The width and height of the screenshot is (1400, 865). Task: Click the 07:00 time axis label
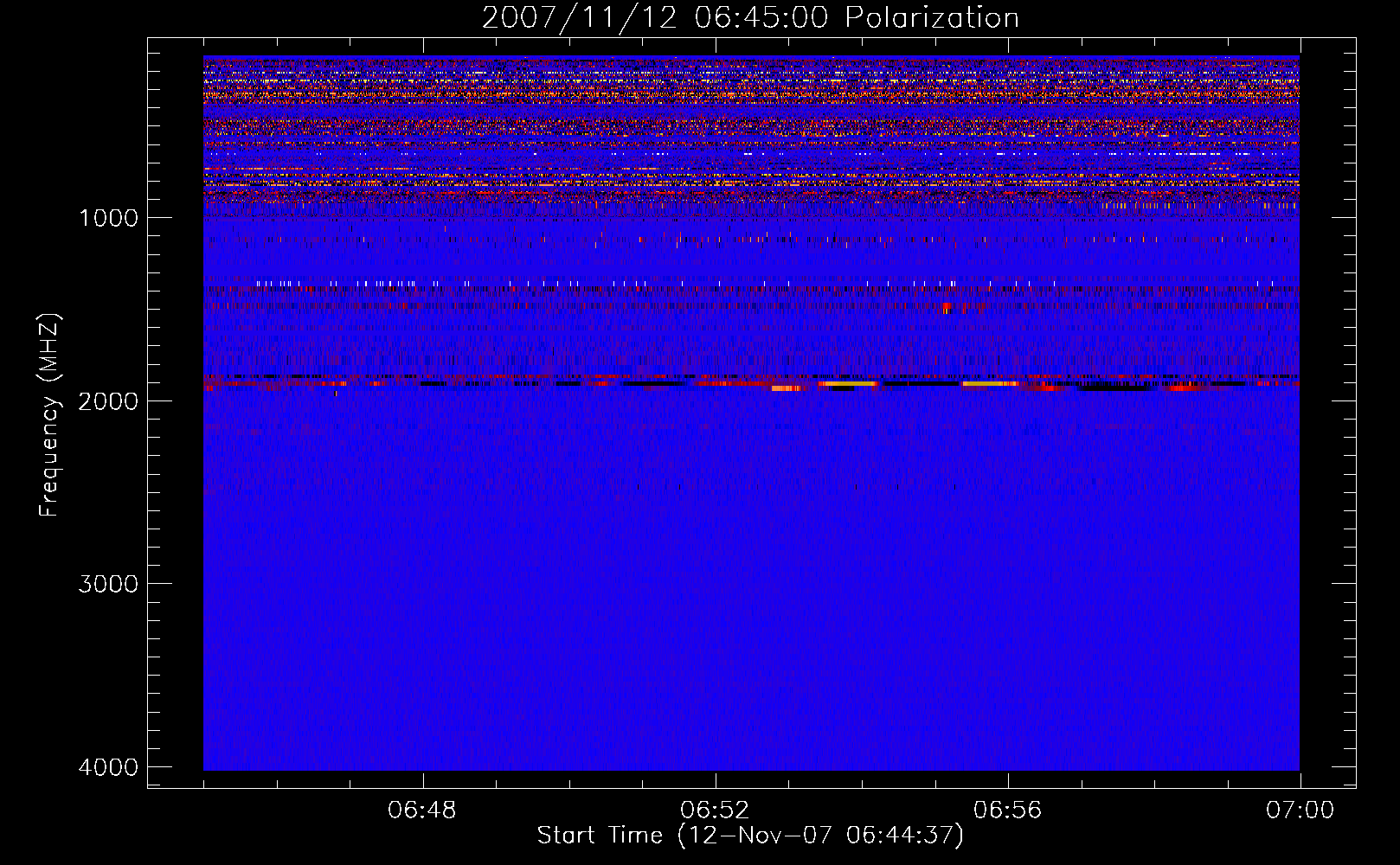1300,811
